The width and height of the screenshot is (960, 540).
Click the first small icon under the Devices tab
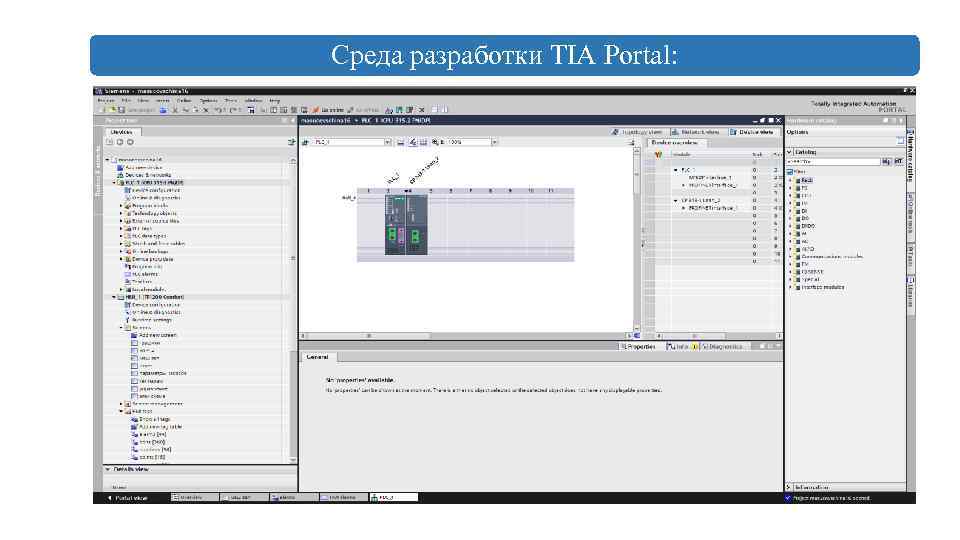click(110, 142)
